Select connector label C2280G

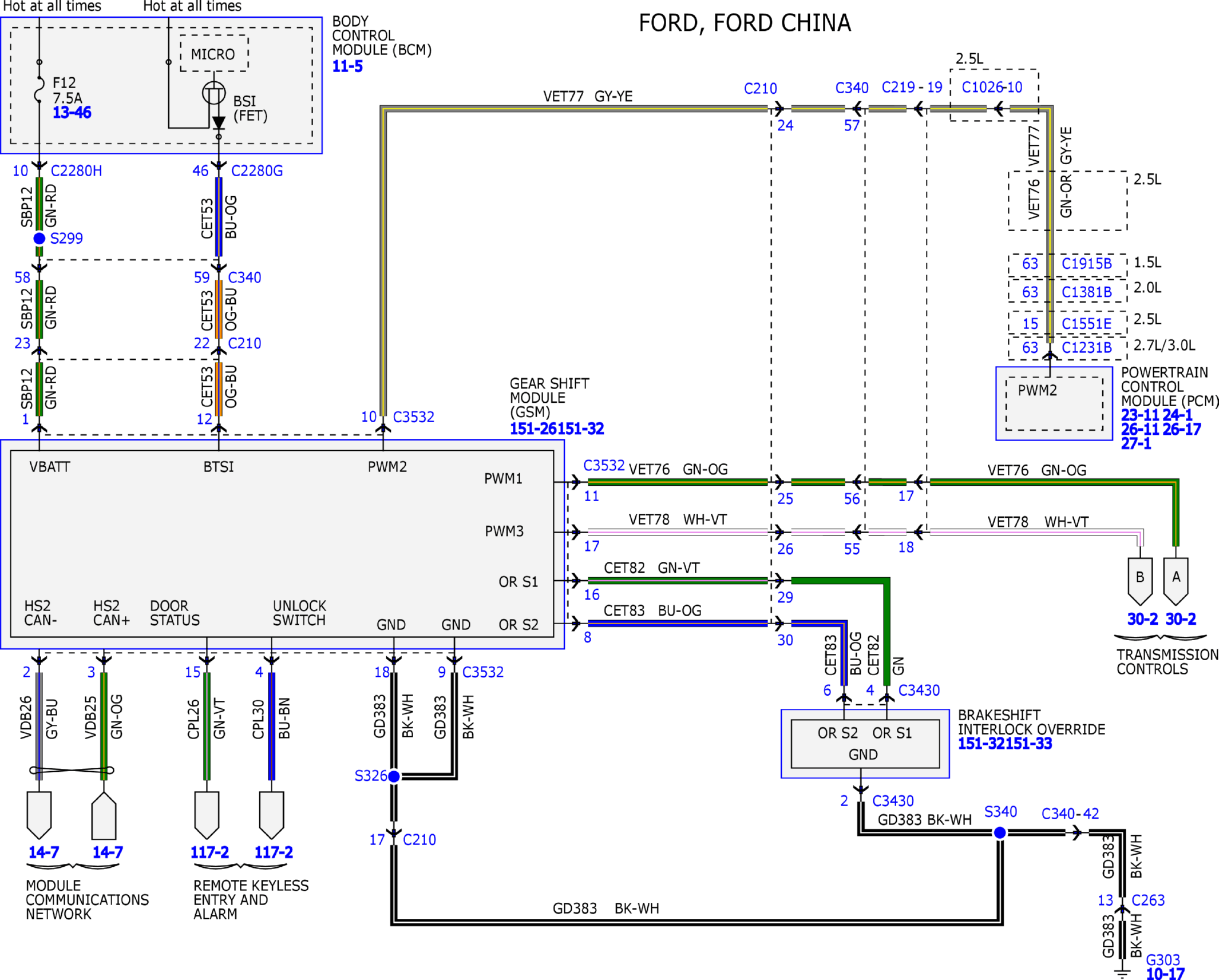click(257, 170)
